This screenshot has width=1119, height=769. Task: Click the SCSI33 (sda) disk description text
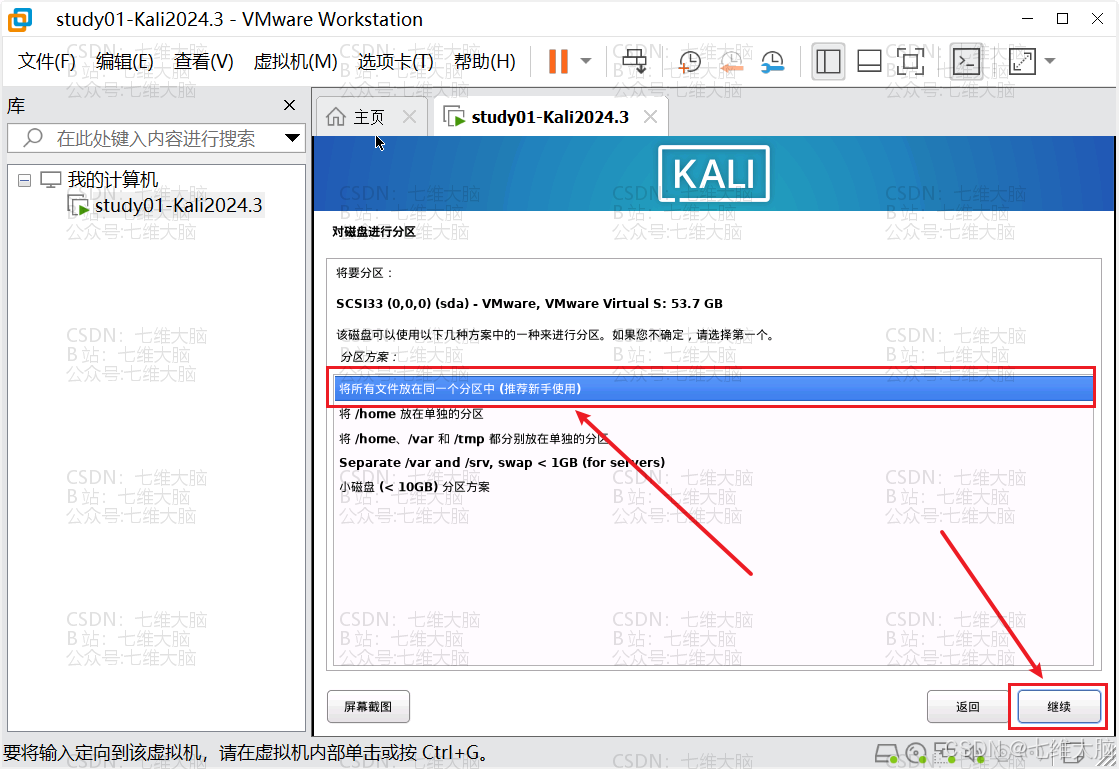[530, 303]
